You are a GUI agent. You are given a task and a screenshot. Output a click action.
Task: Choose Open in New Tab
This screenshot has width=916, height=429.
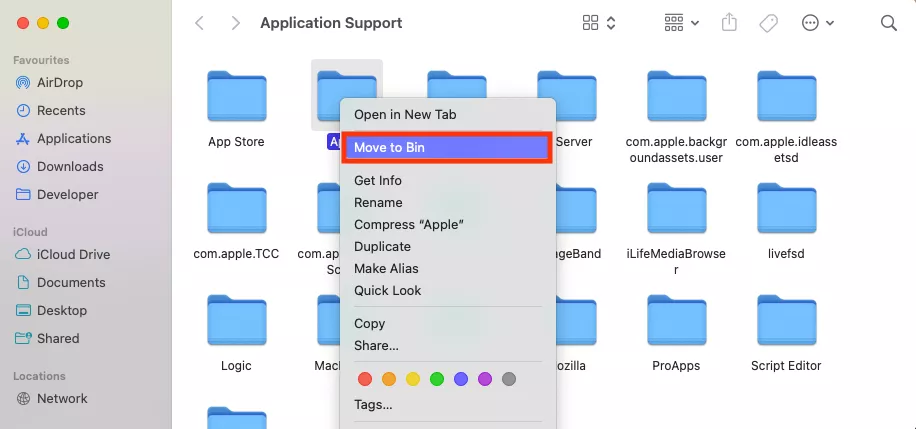(447, 115)
